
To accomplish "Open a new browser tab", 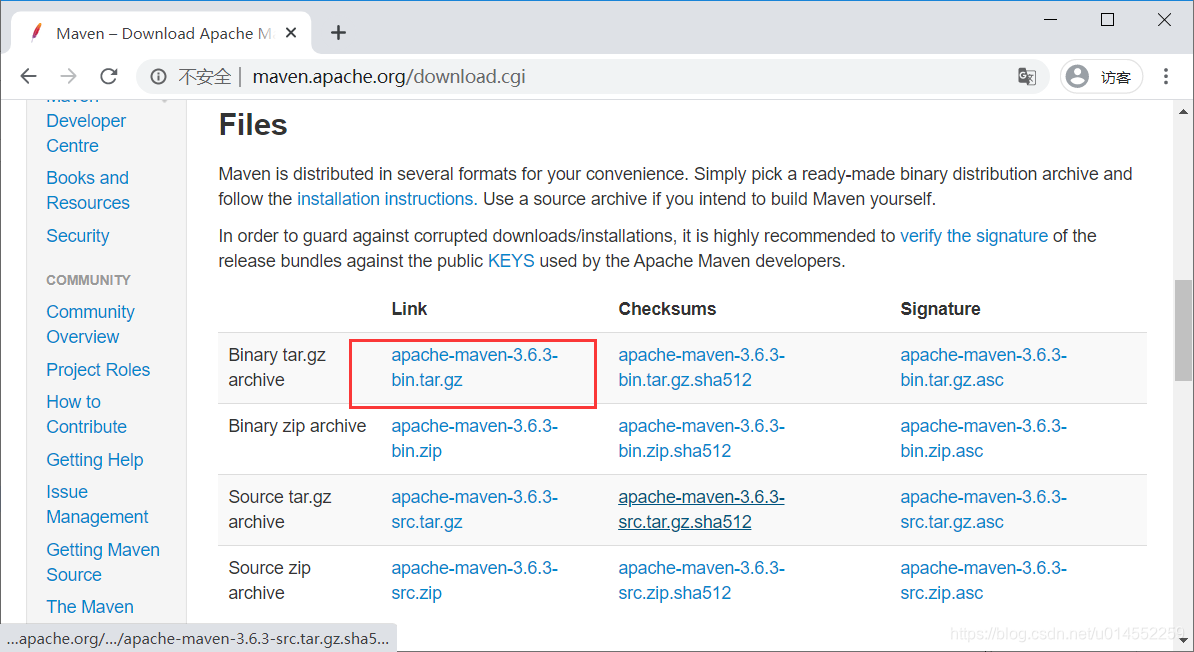I will 338,33.
